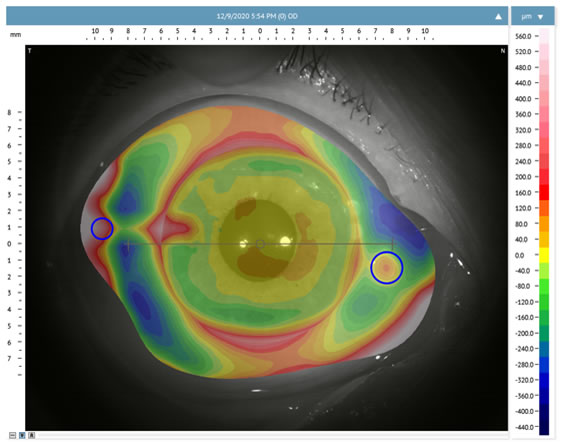563x443 pixels.
Task: Click the minus icon below the map
Action: coord(13,435)
